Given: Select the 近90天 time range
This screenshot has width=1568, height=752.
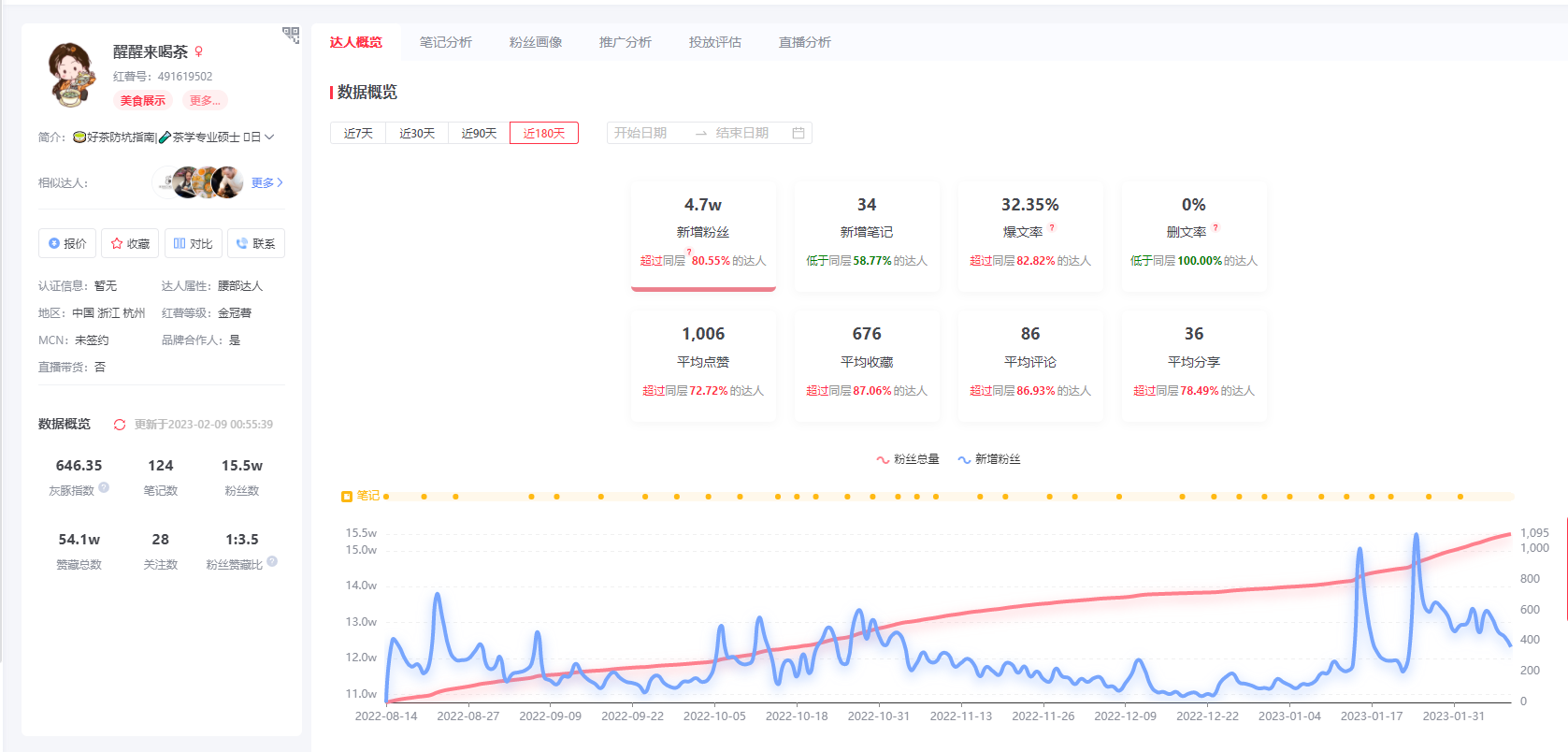Looking at the screenshot, I should [x=479, y=133].
